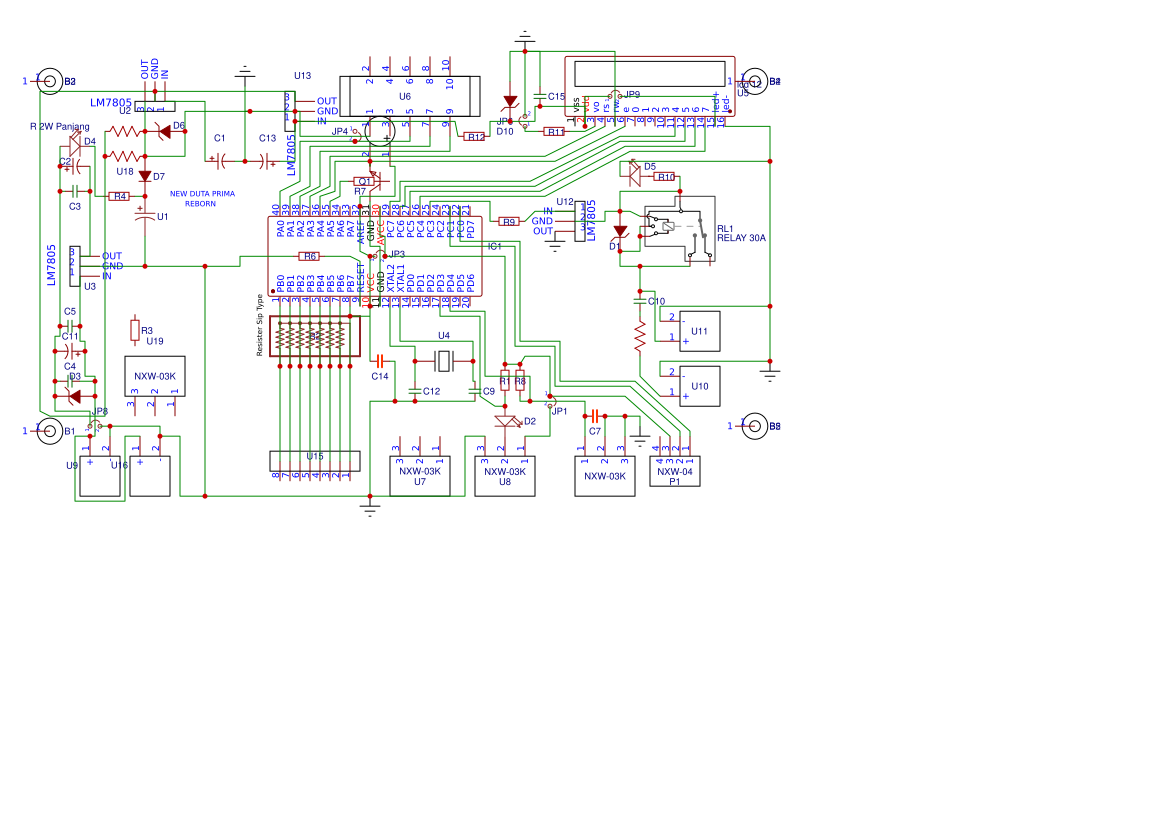Click the AREF pin label on IC1
1169x826 pixels.
click(x=361, y=232)
